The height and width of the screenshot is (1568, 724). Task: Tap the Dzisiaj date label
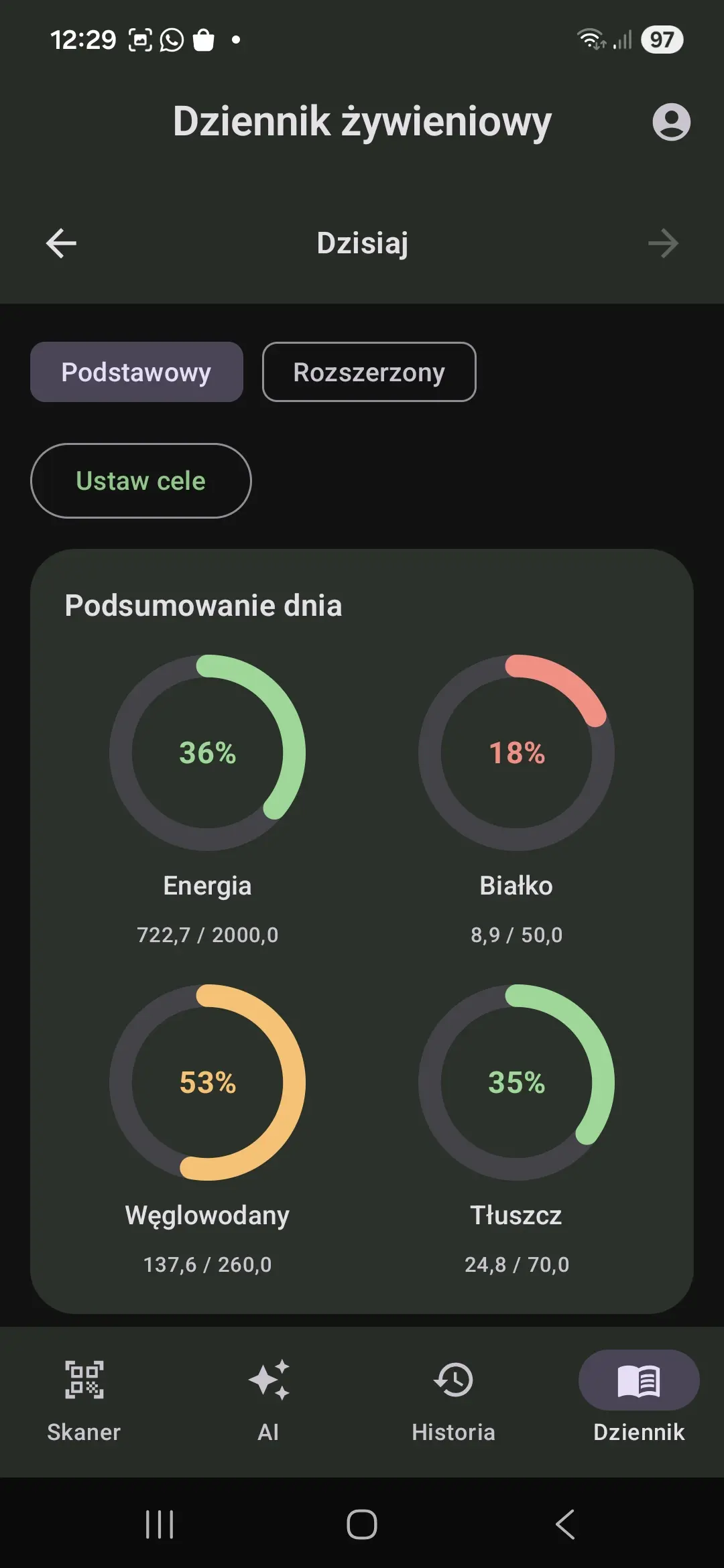(362, 243)
